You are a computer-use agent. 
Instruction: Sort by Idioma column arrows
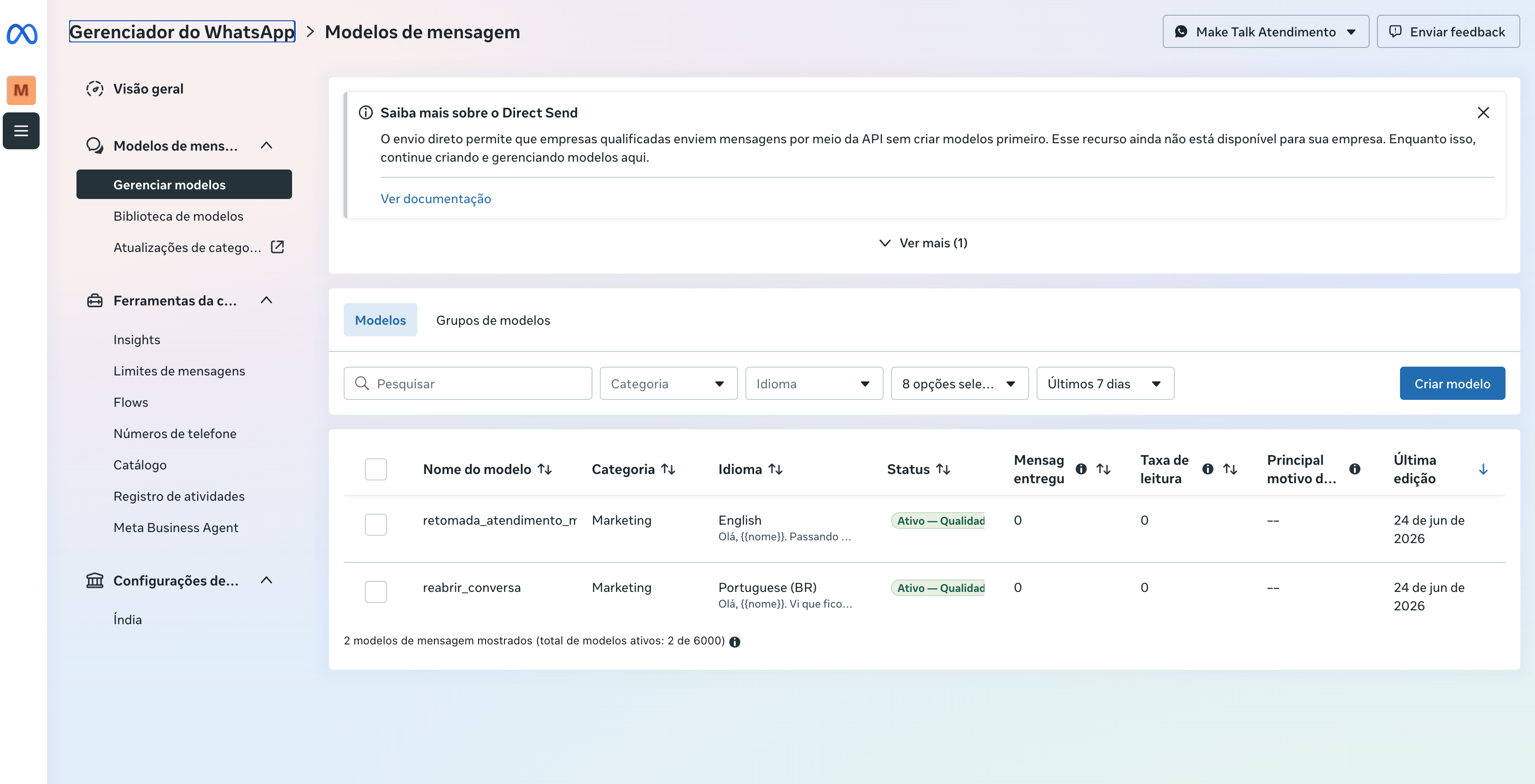point(775,469)
